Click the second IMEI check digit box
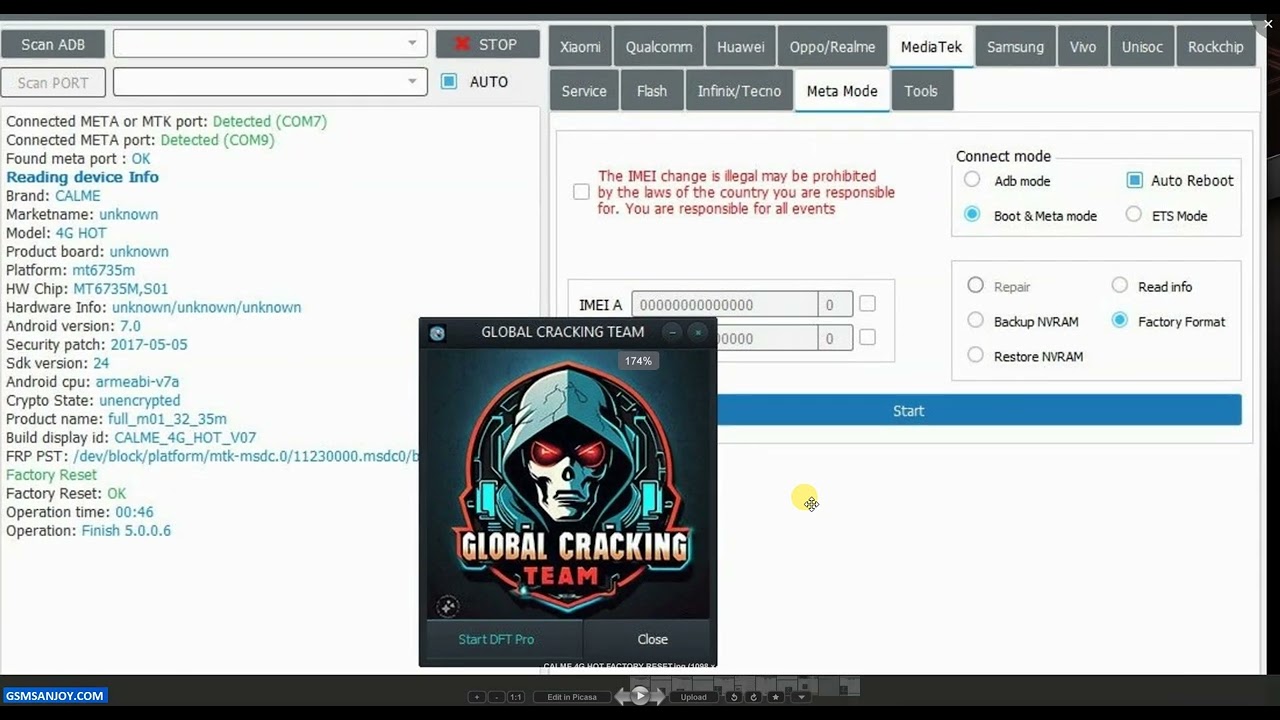This screenshot has height=720, width=1280. pos(835,338)
